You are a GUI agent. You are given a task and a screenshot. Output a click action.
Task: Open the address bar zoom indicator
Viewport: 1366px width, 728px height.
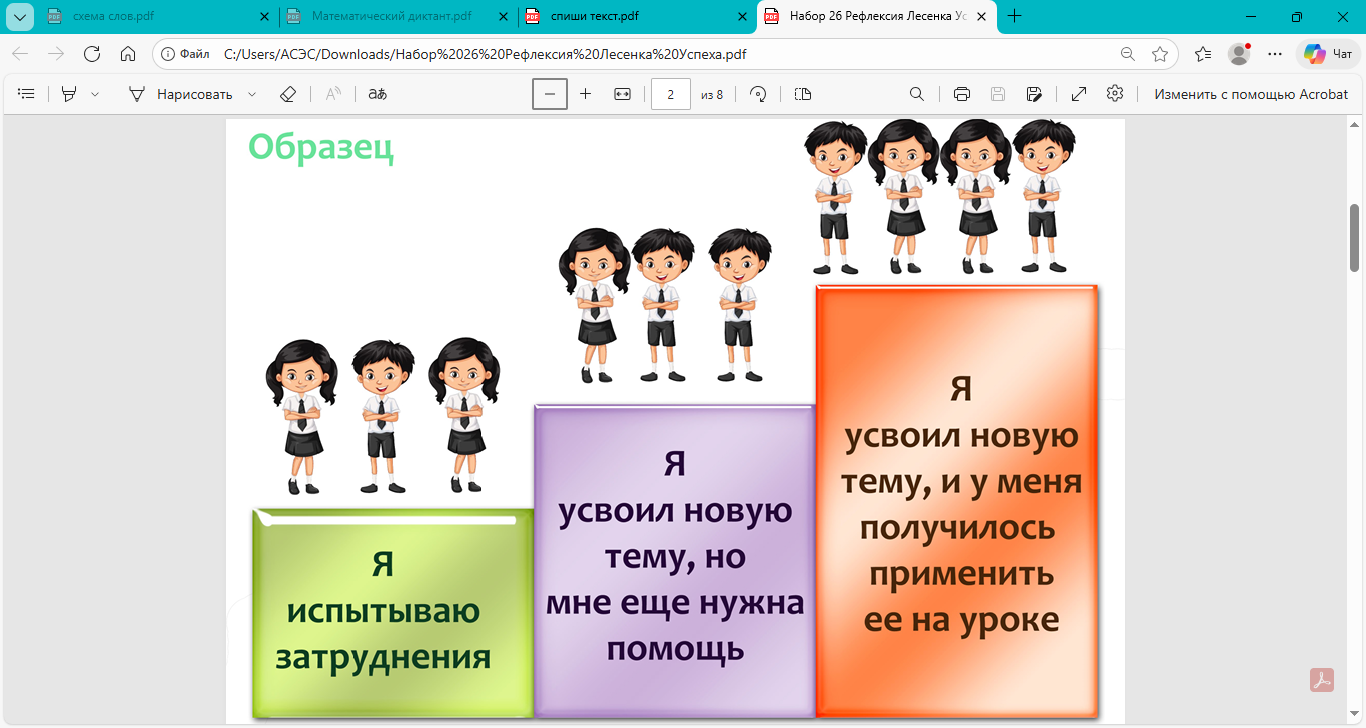(x=1128, y=54)
